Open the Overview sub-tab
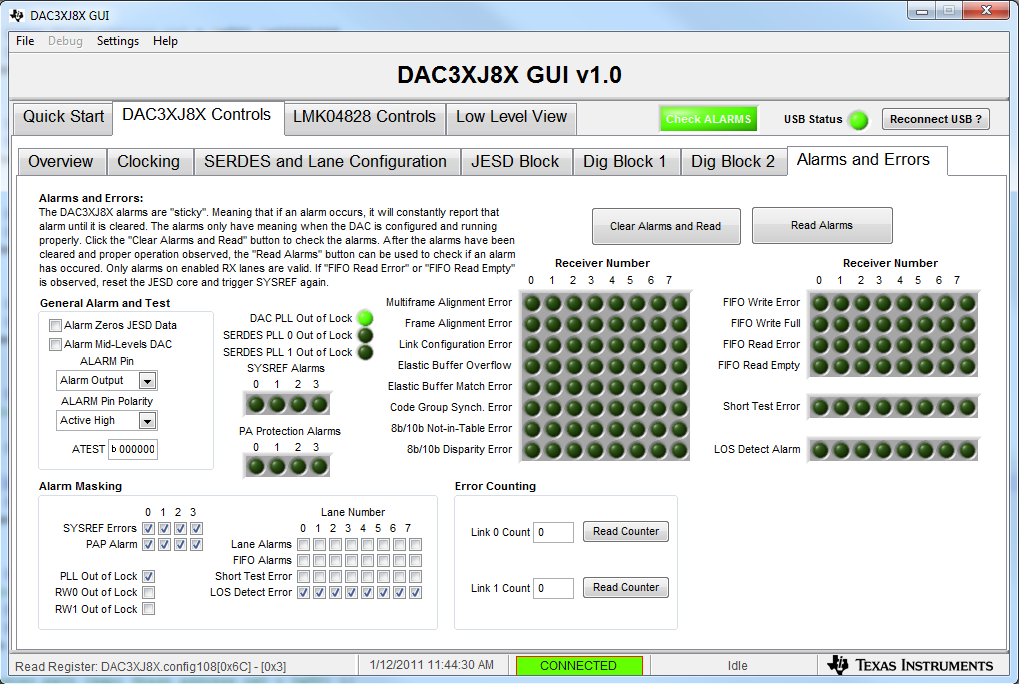 (60, 162)
